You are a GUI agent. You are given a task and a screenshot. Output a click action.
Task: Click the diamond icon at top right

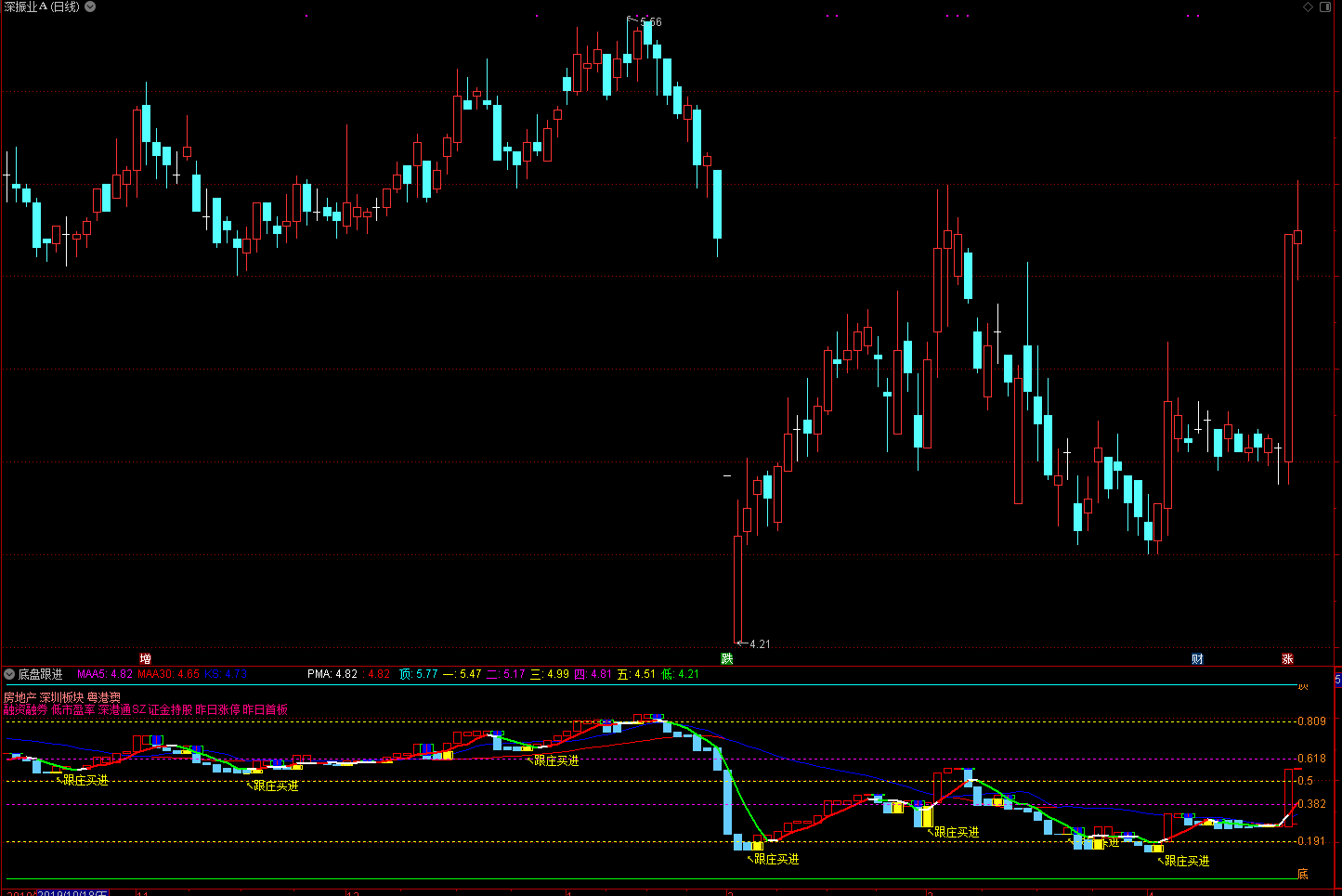pyautogui.click(x=1309, y=6)
